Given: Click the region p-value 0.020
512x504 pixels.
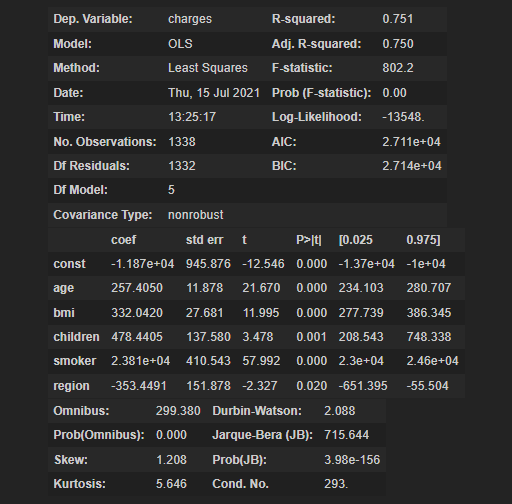Looking at the screenshot, I should (x=311, y=386).
